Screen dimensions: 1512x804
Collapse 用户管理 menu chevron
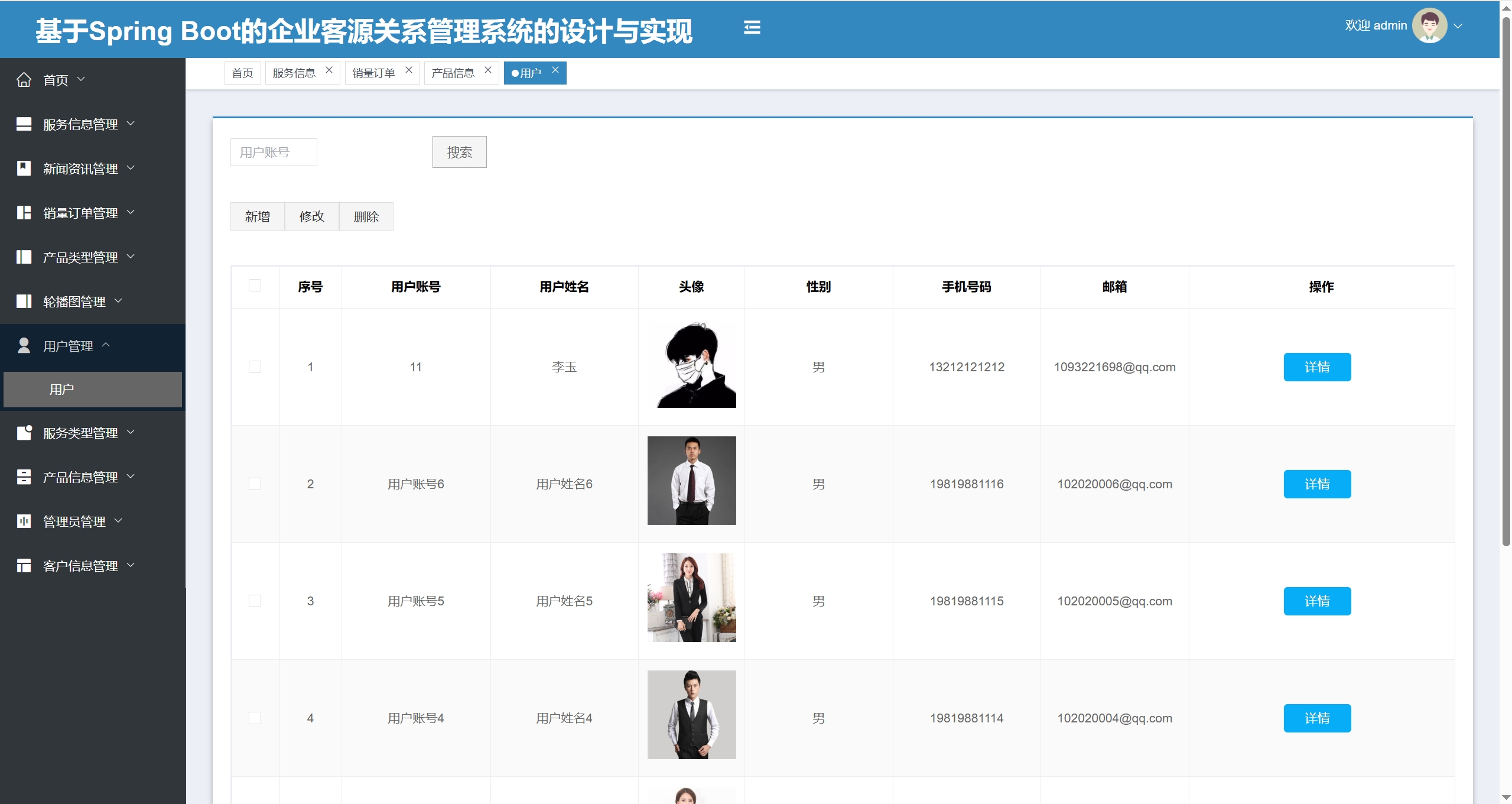(106, 345)
